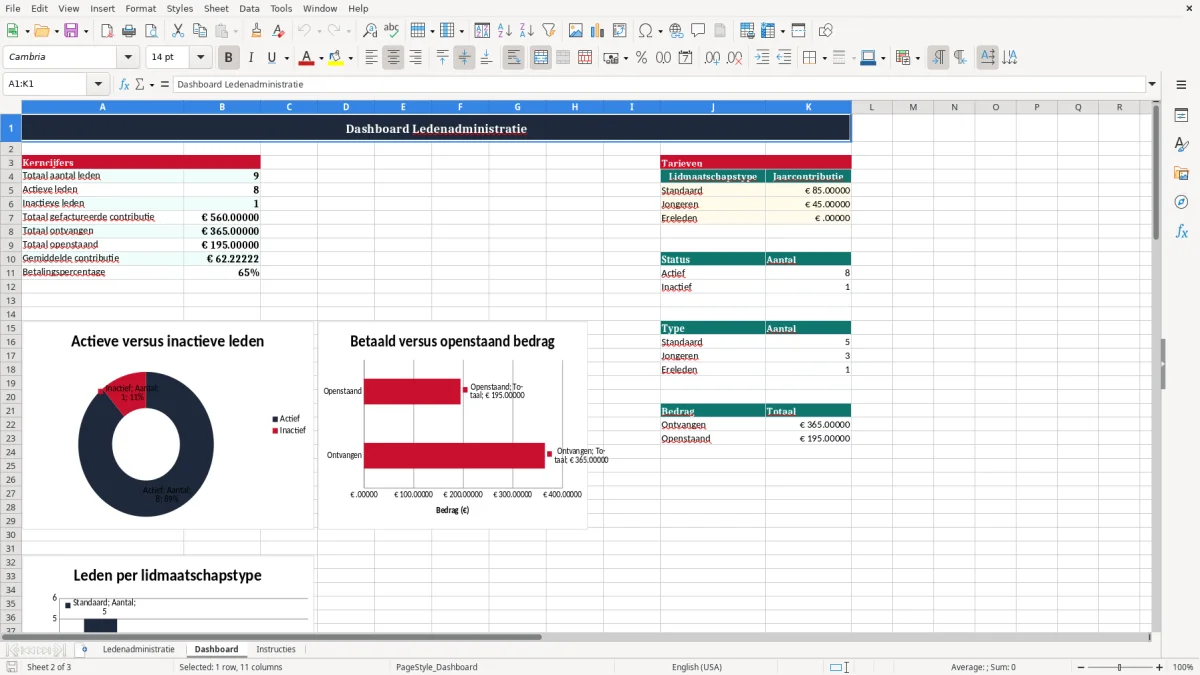The image size is (1200, 675).
Task: Increase indent icon
Action: (x=762, y=58)
